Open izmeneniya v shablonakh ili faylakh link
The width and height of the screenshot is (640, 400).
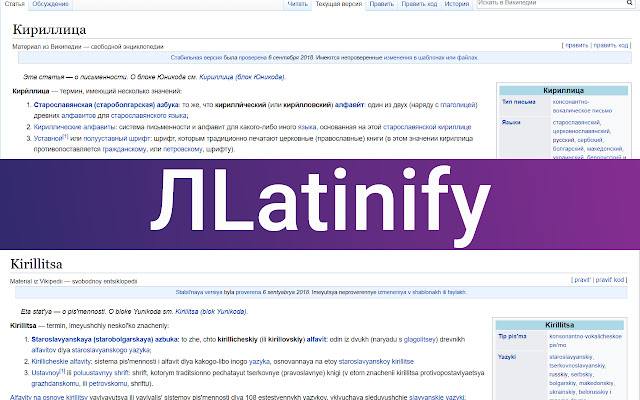coord(422,292)
